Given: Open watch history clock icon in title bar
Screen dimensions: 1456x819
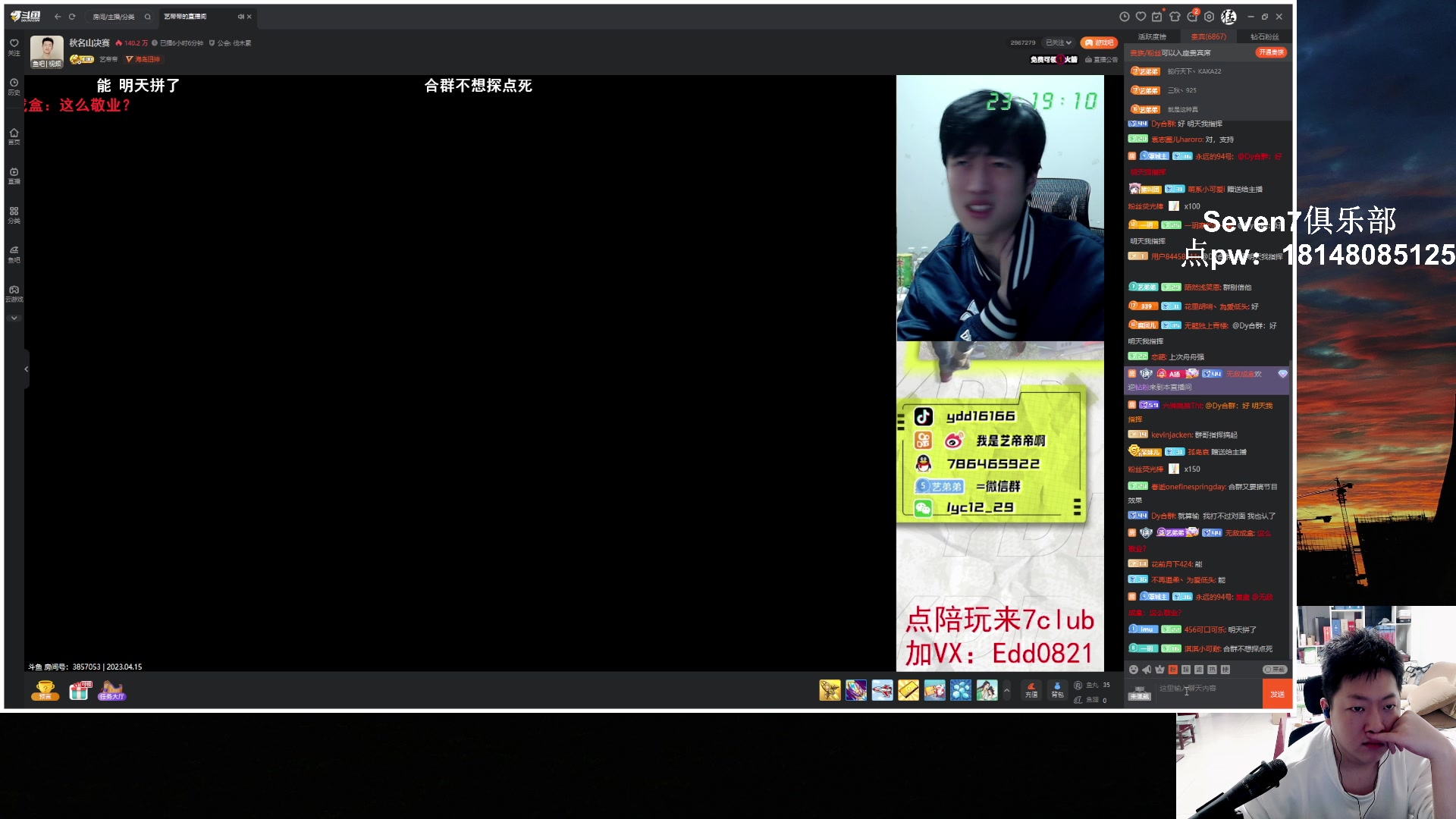Looking at the screenshot, I should 1124,17.
